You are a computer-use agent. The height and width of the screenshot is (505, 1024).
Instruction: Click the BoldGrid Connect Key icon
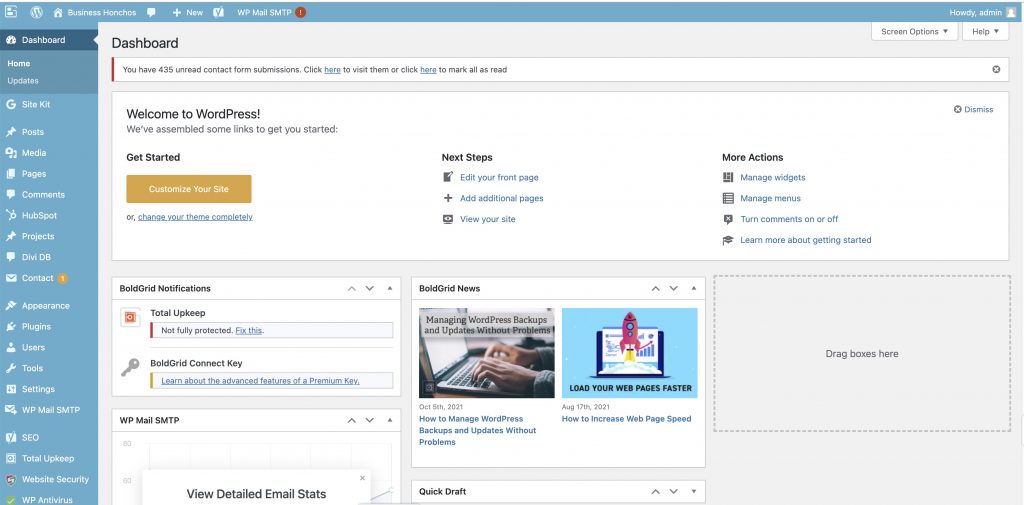(x=130, y=367)
